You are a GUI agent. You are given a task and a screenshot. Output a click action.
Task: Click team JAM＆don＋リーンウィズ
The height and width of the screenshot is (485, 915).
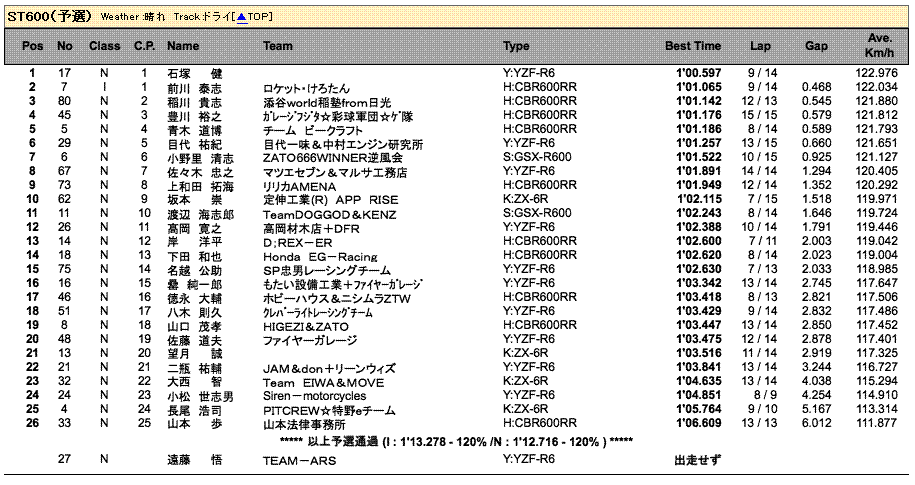coord(329,368)
